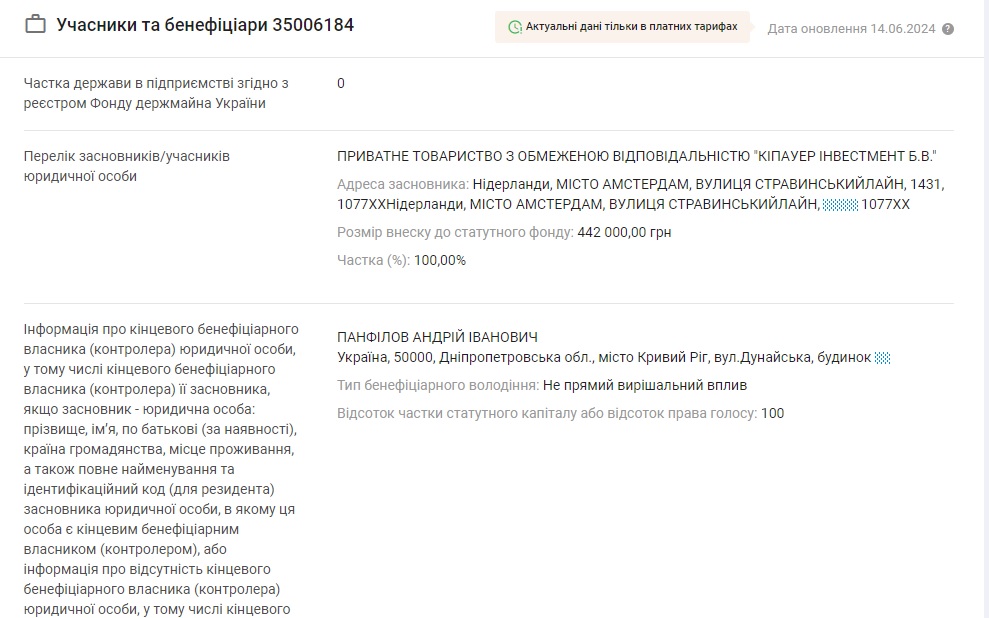Click the 'Перелік засновників/учасників юридичної особи' label
The height and width of the screenshot is (618, 989).
click(127, 166)
